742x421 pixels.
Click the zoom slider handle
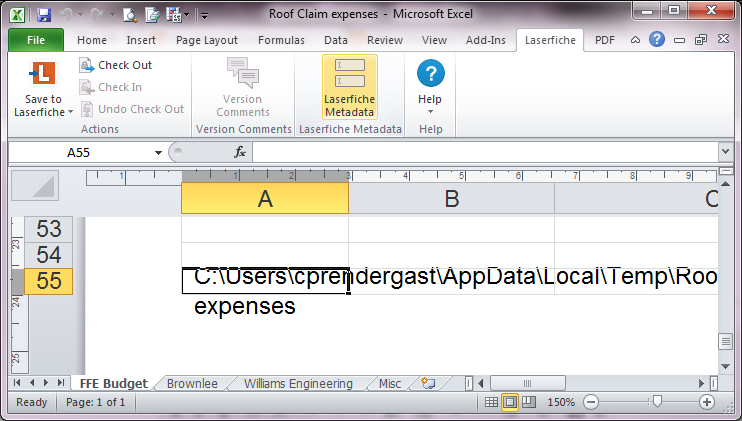[x=657, y=402]
